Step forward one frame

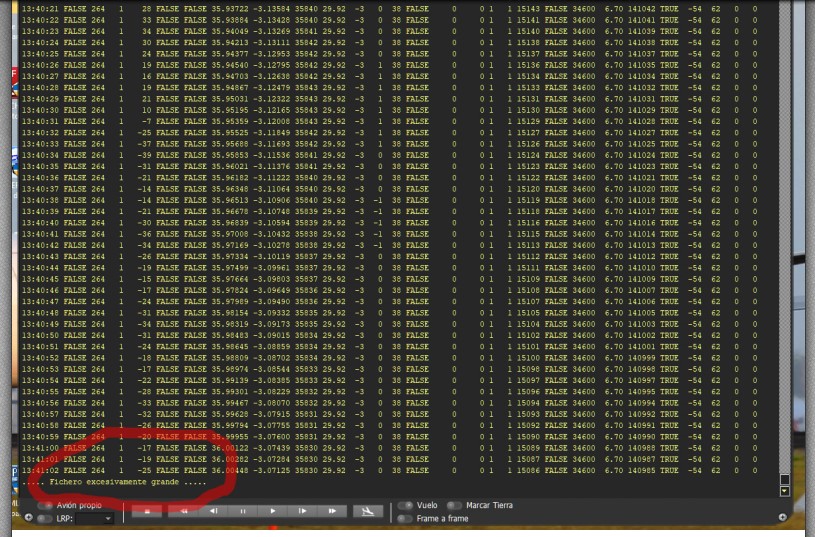click(x=303, y=511)
